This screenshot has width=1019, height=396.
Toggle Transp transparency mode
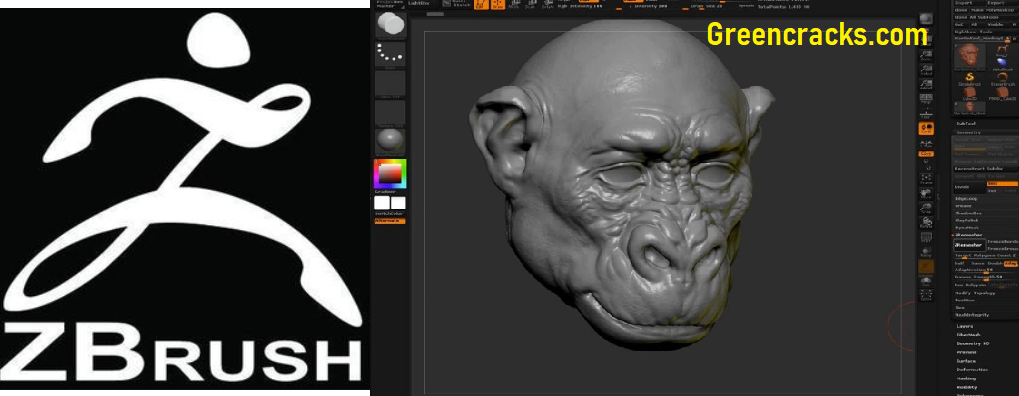tap(926, 251)
